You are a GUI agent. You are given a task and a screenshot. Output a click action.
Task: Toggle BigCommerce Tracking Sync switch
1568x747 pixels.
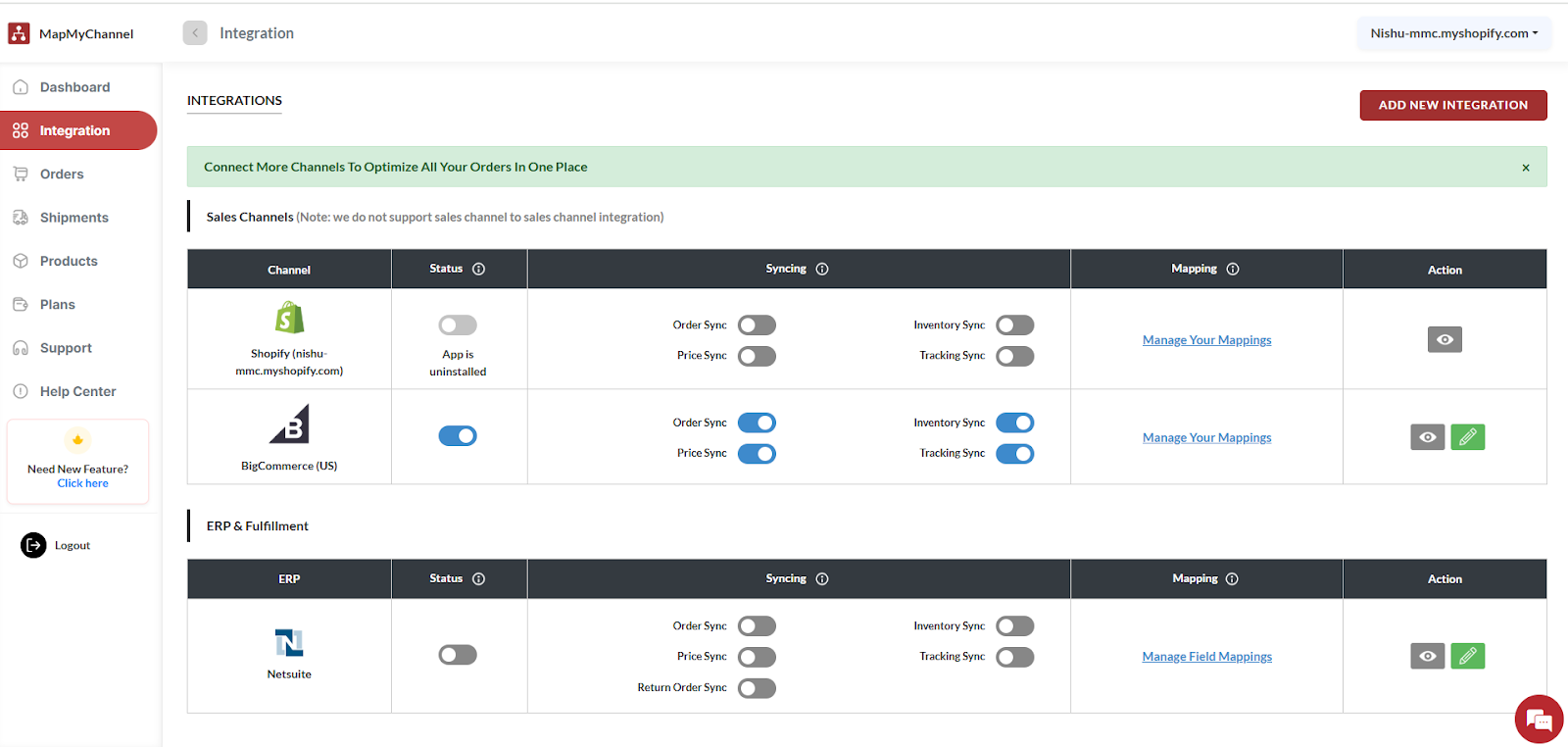(1014, 454)
